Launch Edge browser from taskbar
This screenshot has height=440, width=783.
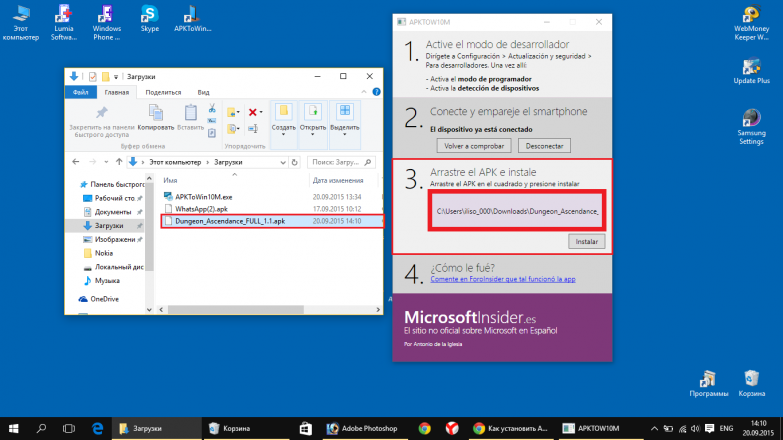97,429
